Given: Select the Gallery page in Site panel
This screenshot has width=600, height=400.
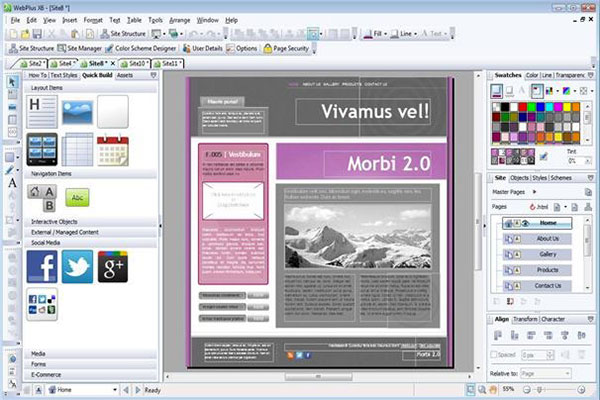Looking at the screenshot, I should coord(547,255).
